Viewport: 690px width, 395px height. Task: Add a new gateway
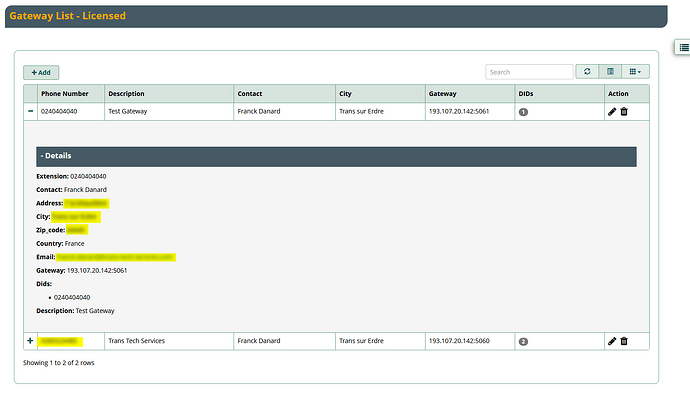pos(41,73)
